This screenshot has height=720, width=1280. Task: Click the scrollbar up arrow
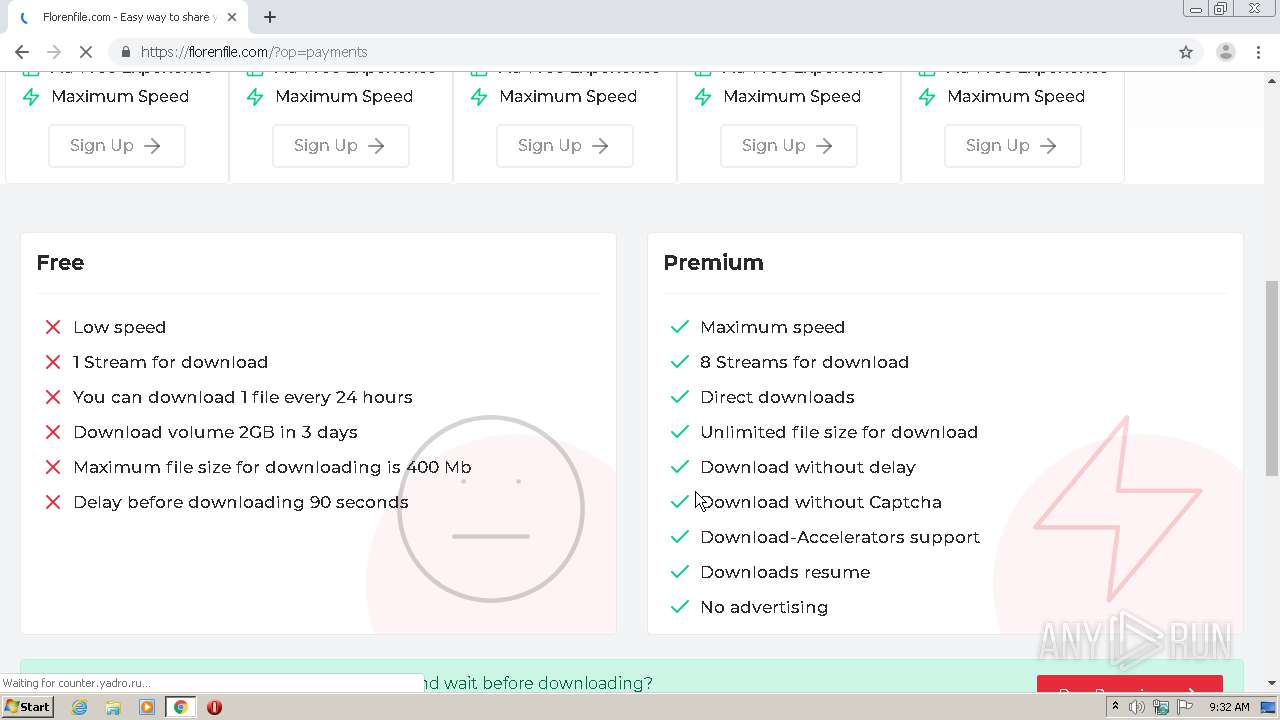tap(1271, 79)
